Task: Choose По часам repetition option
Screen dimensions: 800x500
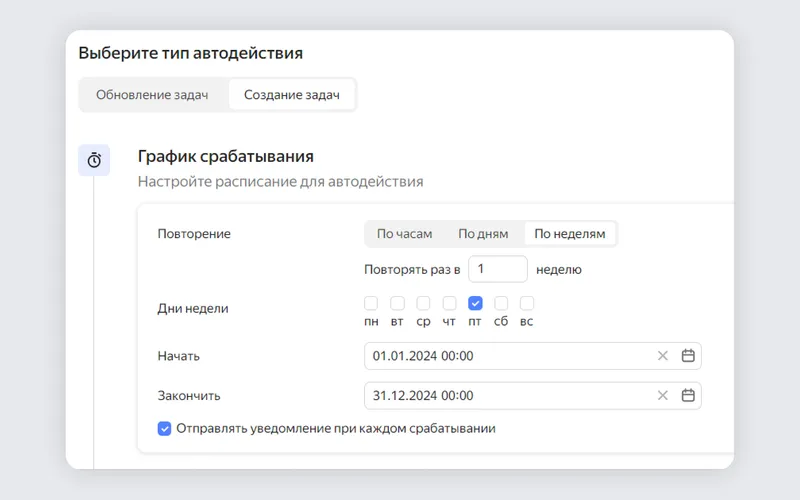Action: click(405, 234)
